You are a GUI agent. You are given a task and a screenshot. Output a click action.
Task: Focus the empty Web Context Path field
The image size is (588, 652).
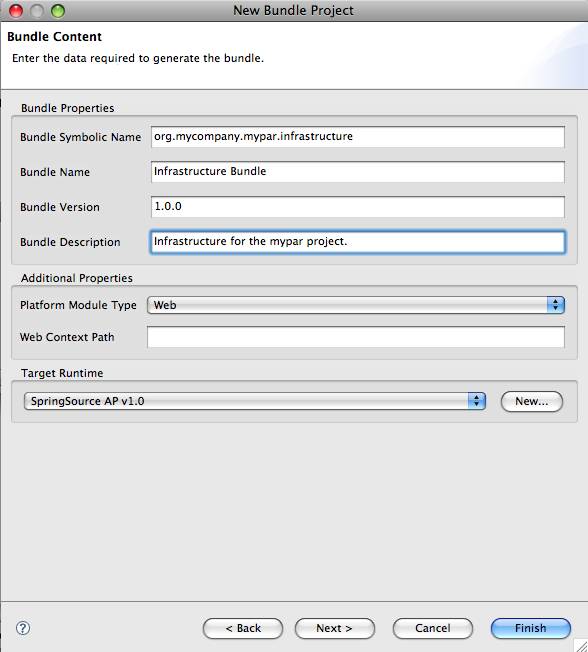[x=356, y=337]
